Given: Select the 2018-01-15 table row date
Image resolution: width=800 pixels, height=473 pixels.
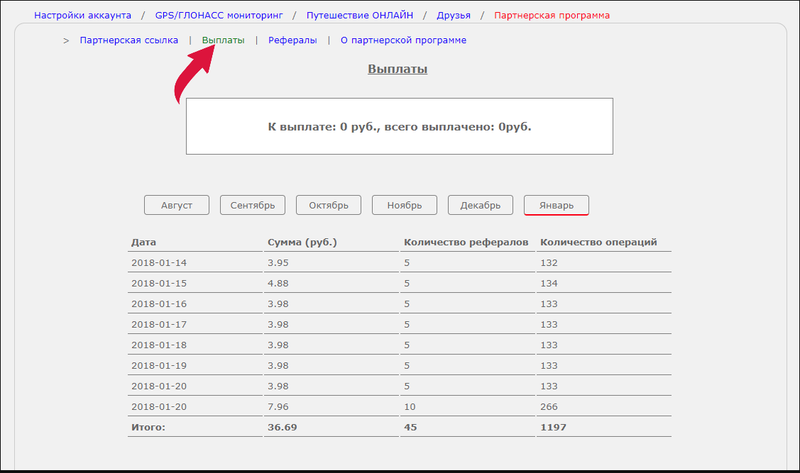Looking at the screenshot, I should [159, 283].
